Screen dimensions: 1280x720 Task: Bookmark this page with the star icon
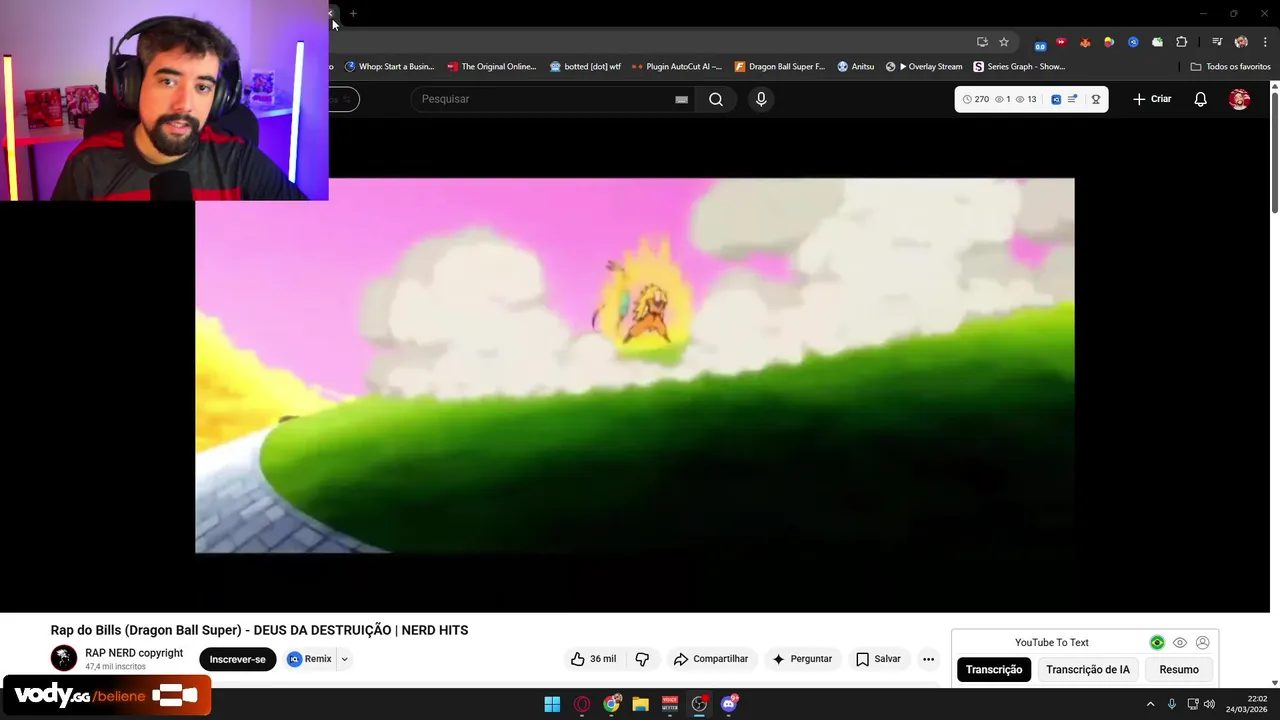[x=1004, y=42]
